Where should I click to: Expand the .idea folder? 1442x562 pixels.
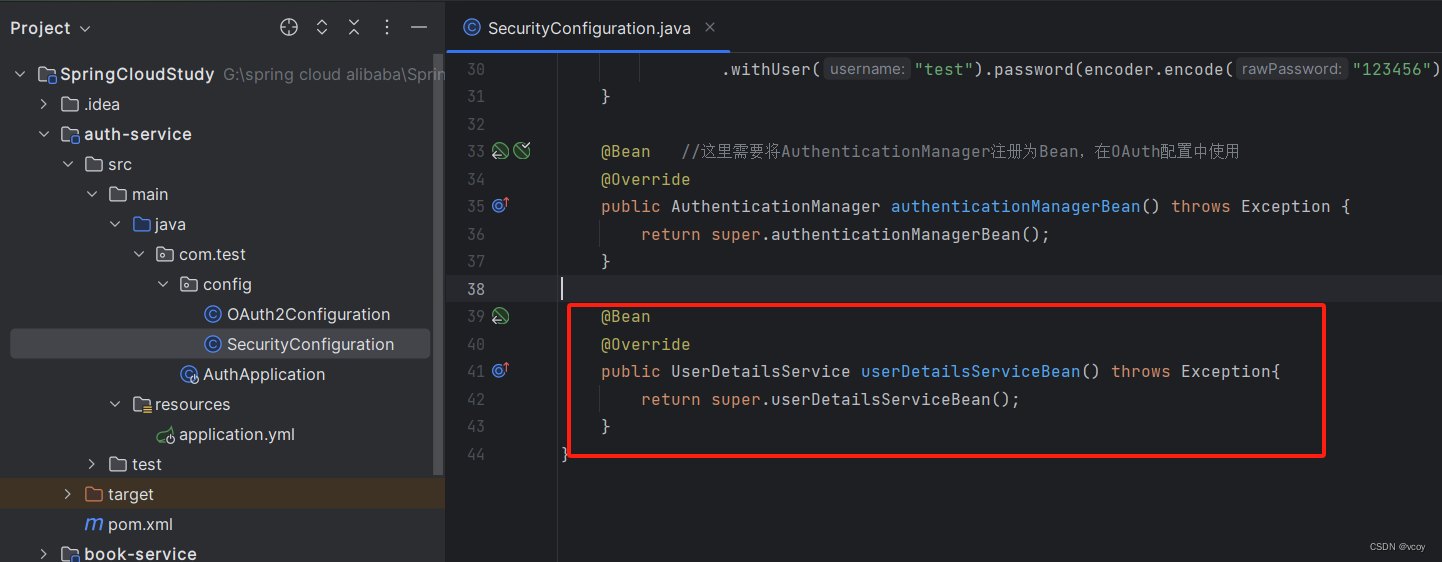43,104
